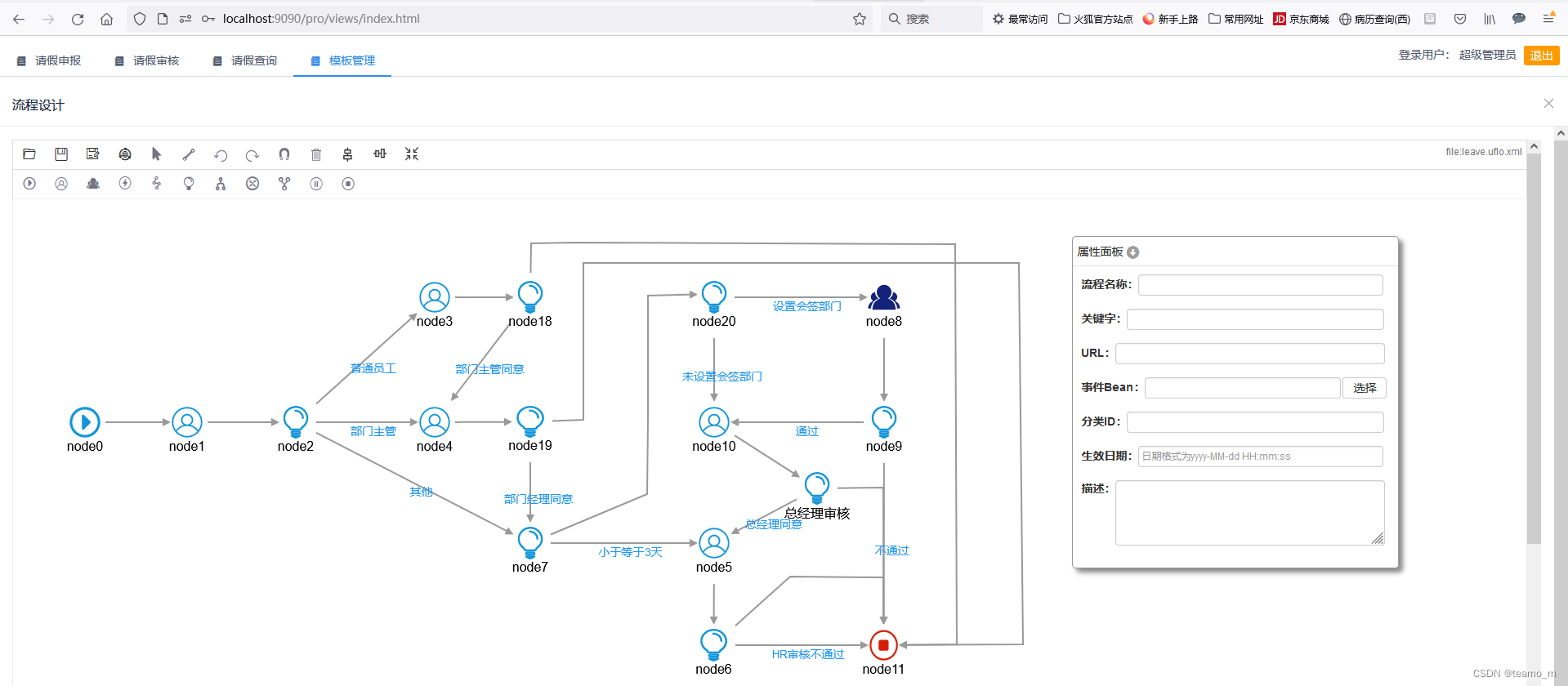1568x686 pixels.
Task: Focus the 流程名称 input field
Action: point(1260,284)
